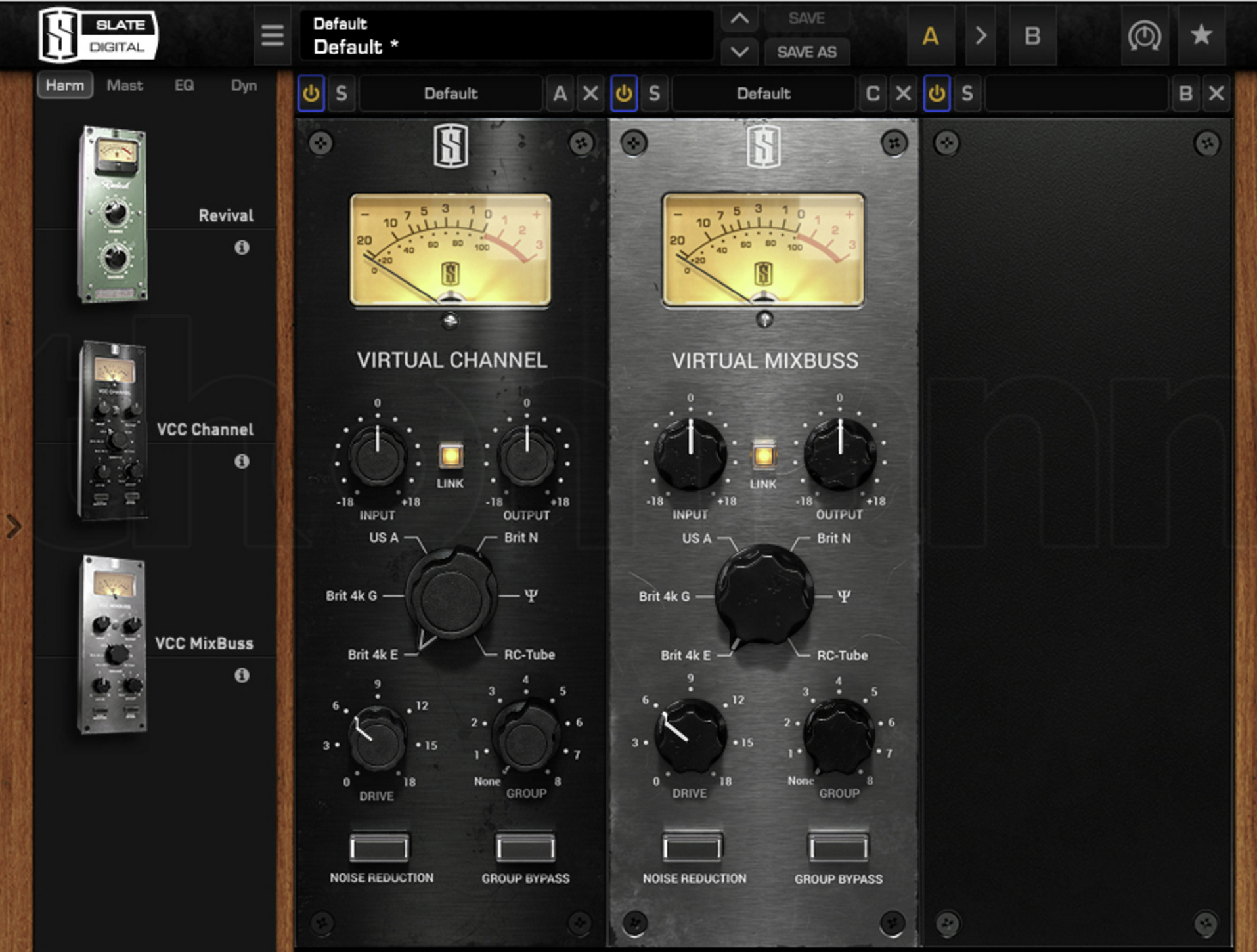Switch to the Mast tab
This screenshot has width=1257, height=952.
(x=125, y=85)
